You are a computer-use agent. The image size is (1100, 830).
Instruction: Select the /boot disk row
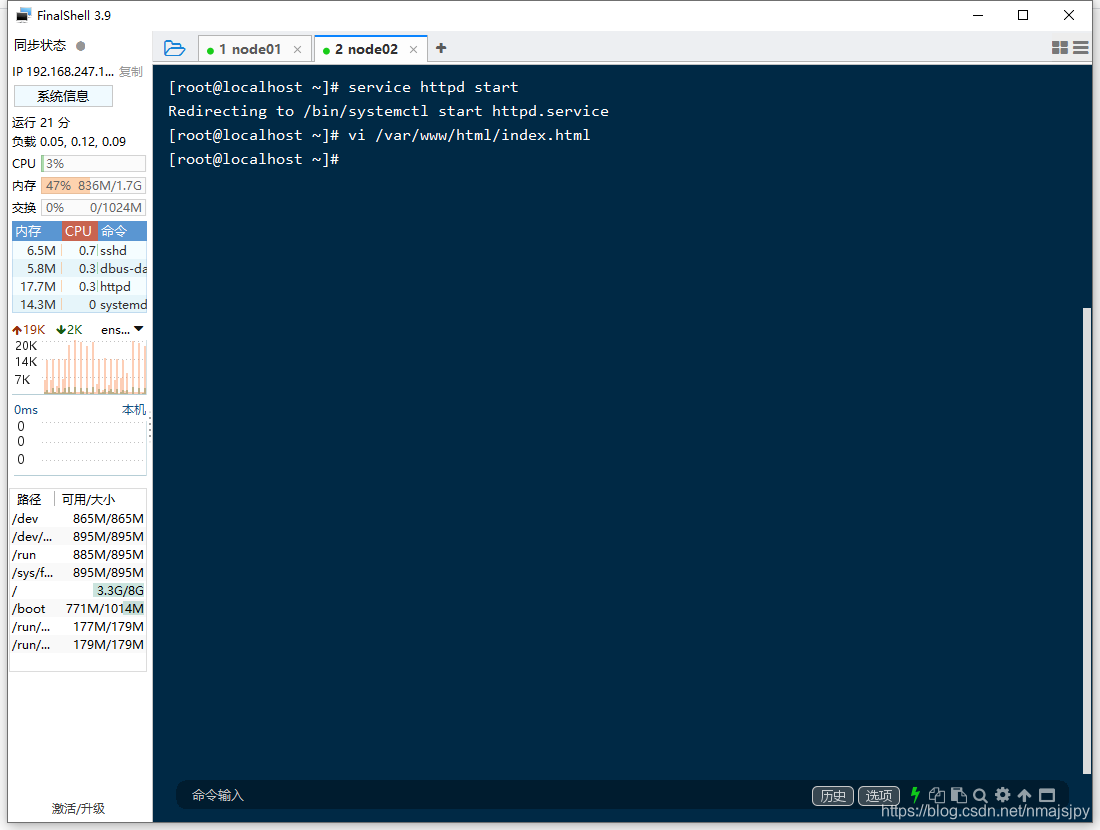(x=78, y=608)
